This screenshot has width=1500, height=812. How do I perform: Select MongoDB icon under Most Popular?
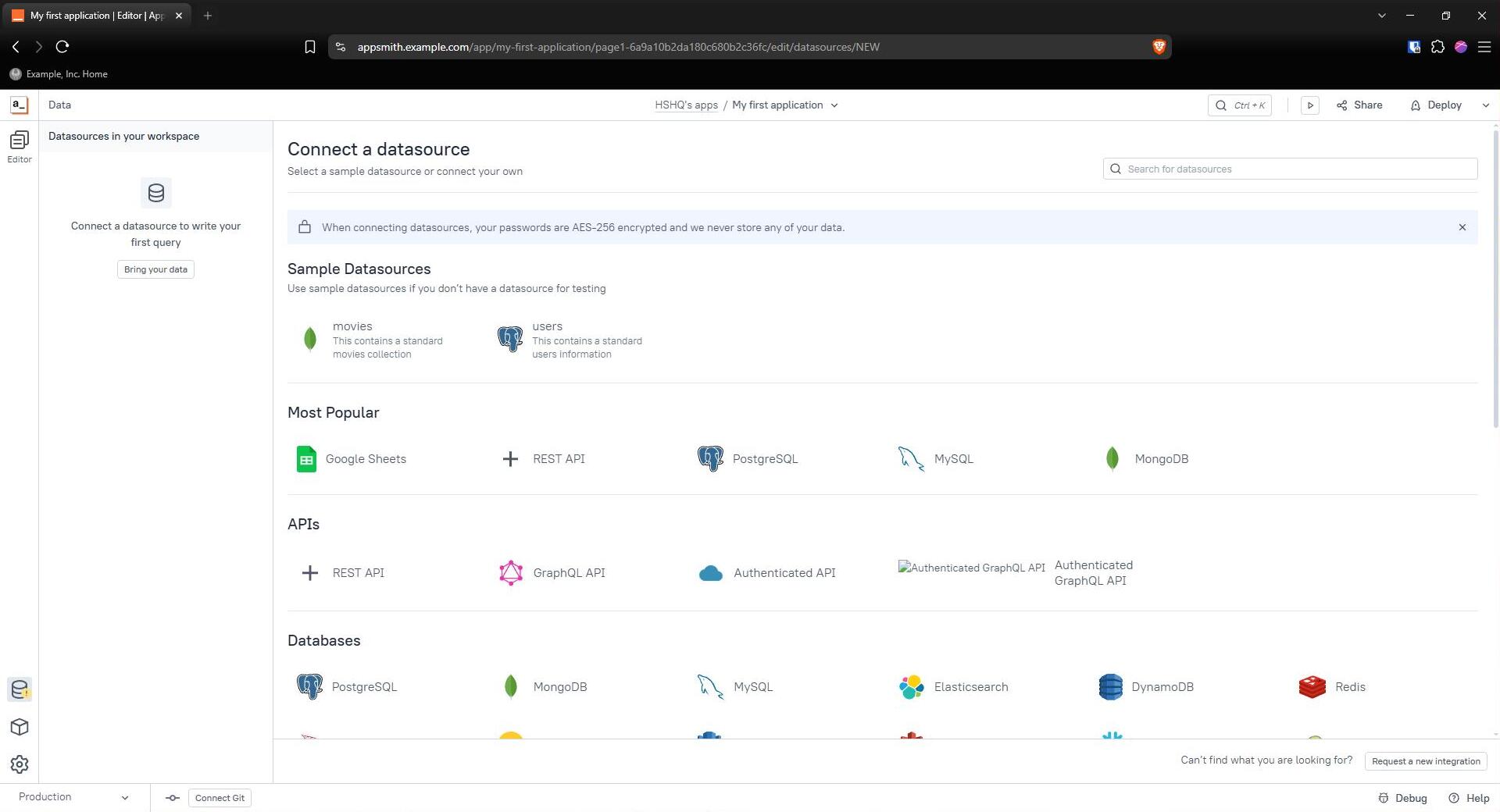point(1112,459)
